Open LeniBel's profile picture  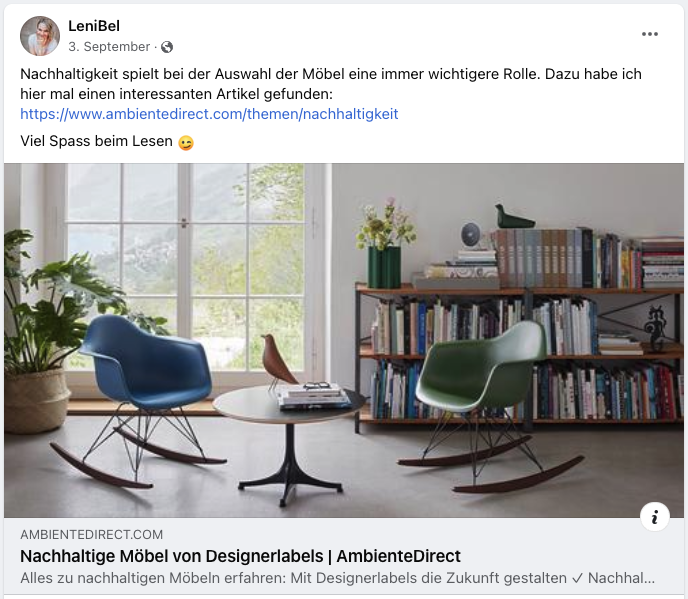tap(40, 36)
